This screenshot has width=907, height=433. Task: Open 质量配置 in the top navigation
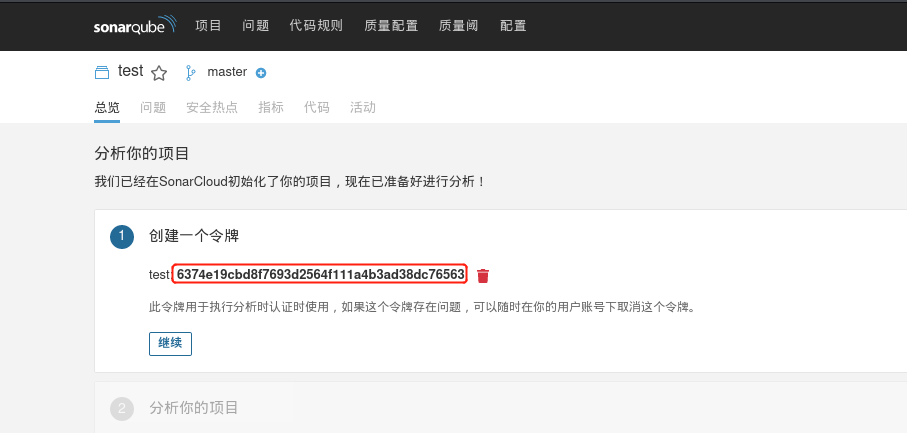pos(391,25)
